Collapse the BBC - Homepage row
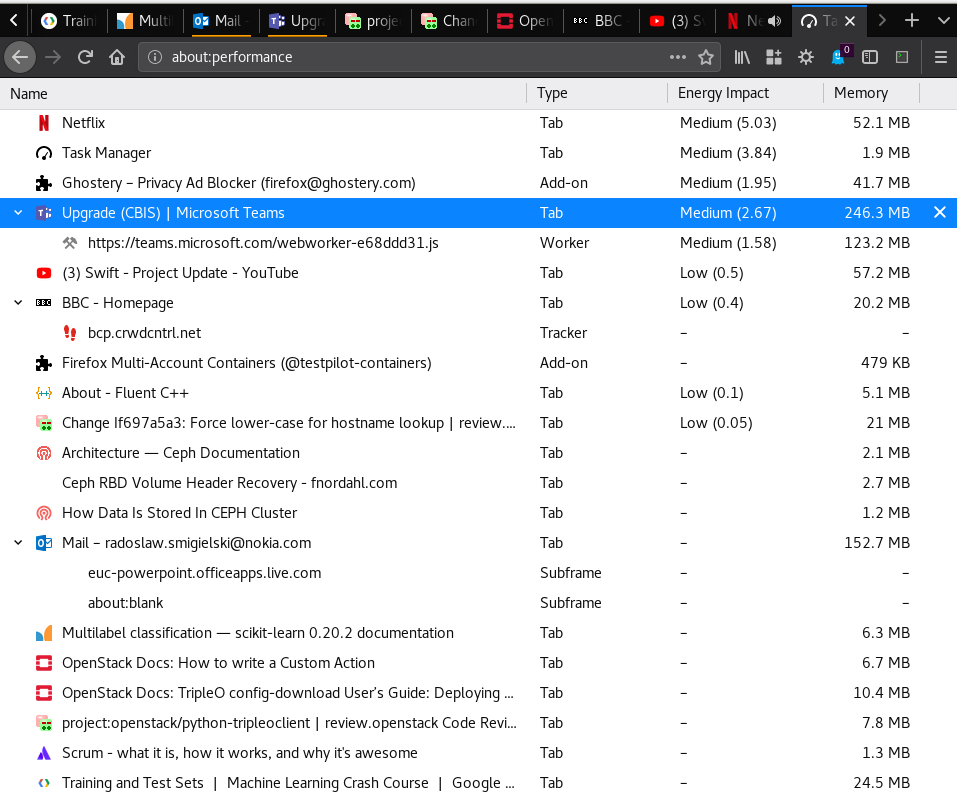Viewport: 957px width, 796px height. coord(18,302)
